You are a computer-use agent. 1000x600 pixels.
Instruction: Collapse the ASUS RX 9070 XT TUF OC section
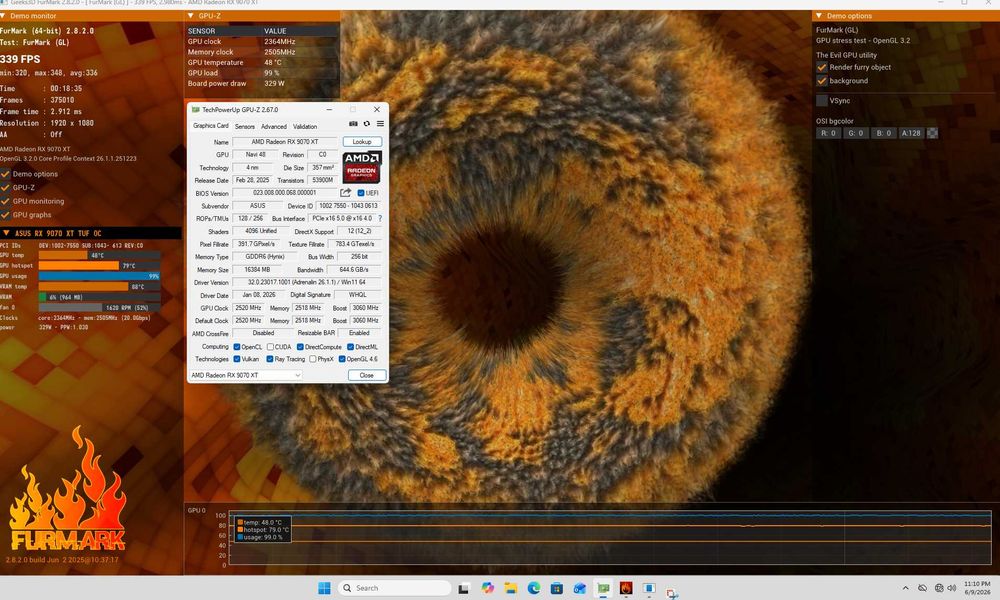[6, 233]
